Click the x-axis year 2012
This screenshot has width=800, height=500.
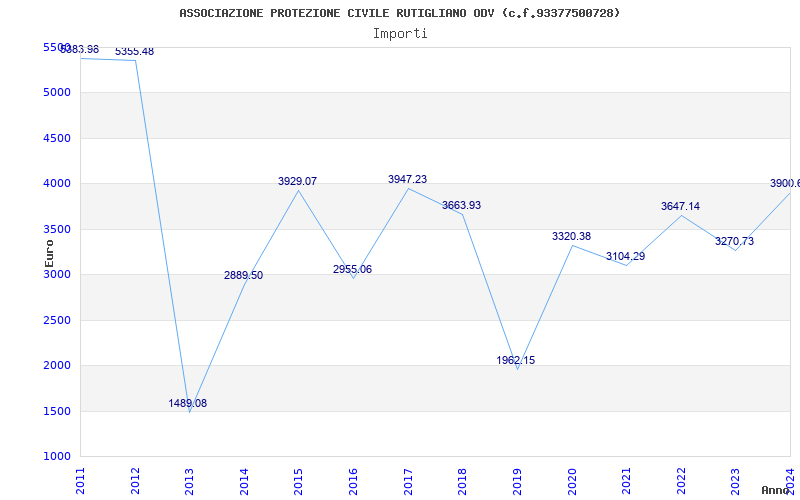pyautogui.click(x=135, y=481)
